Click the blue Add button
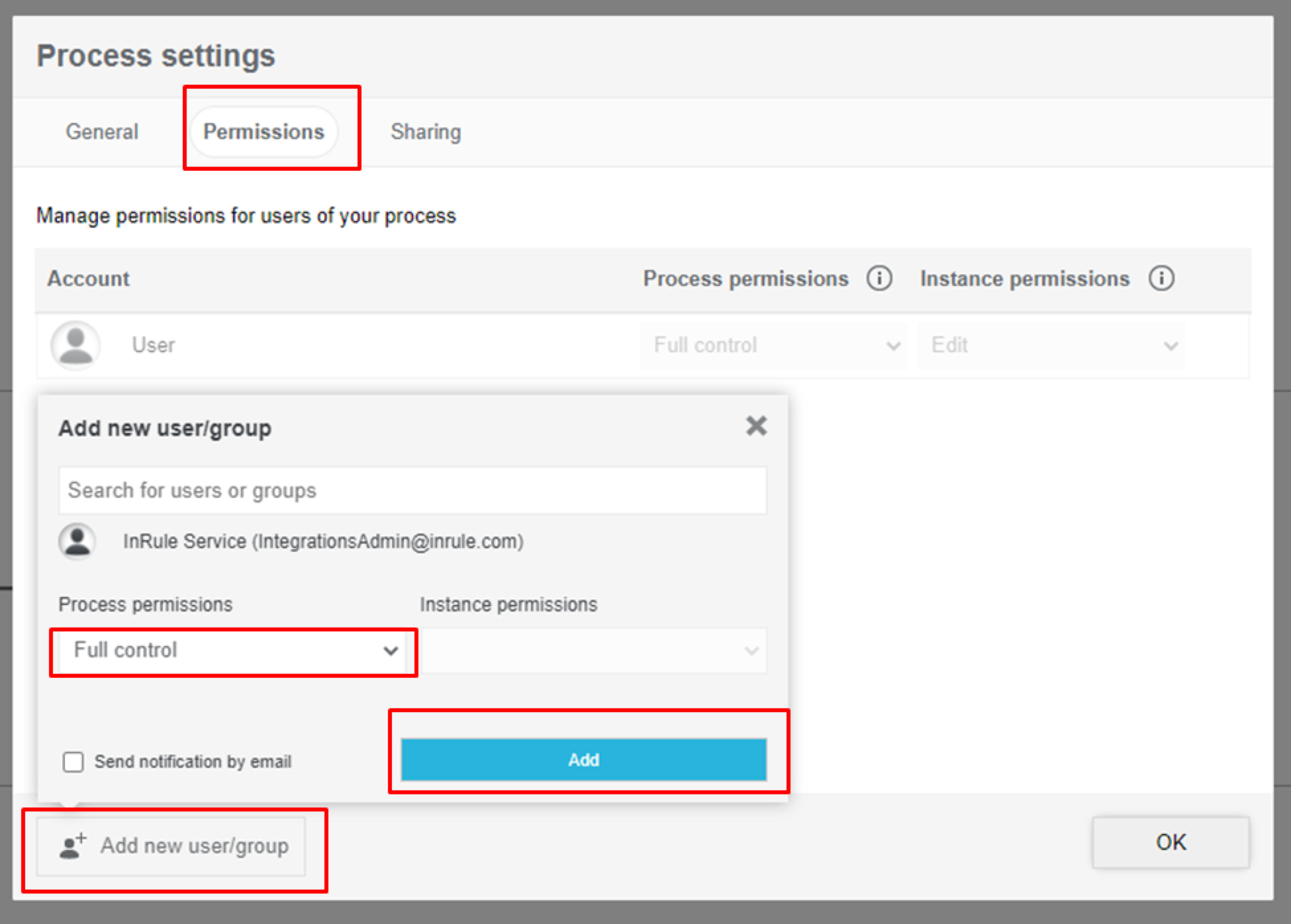The height and width of the screenshot is (924, 1291). click(583, 760)
